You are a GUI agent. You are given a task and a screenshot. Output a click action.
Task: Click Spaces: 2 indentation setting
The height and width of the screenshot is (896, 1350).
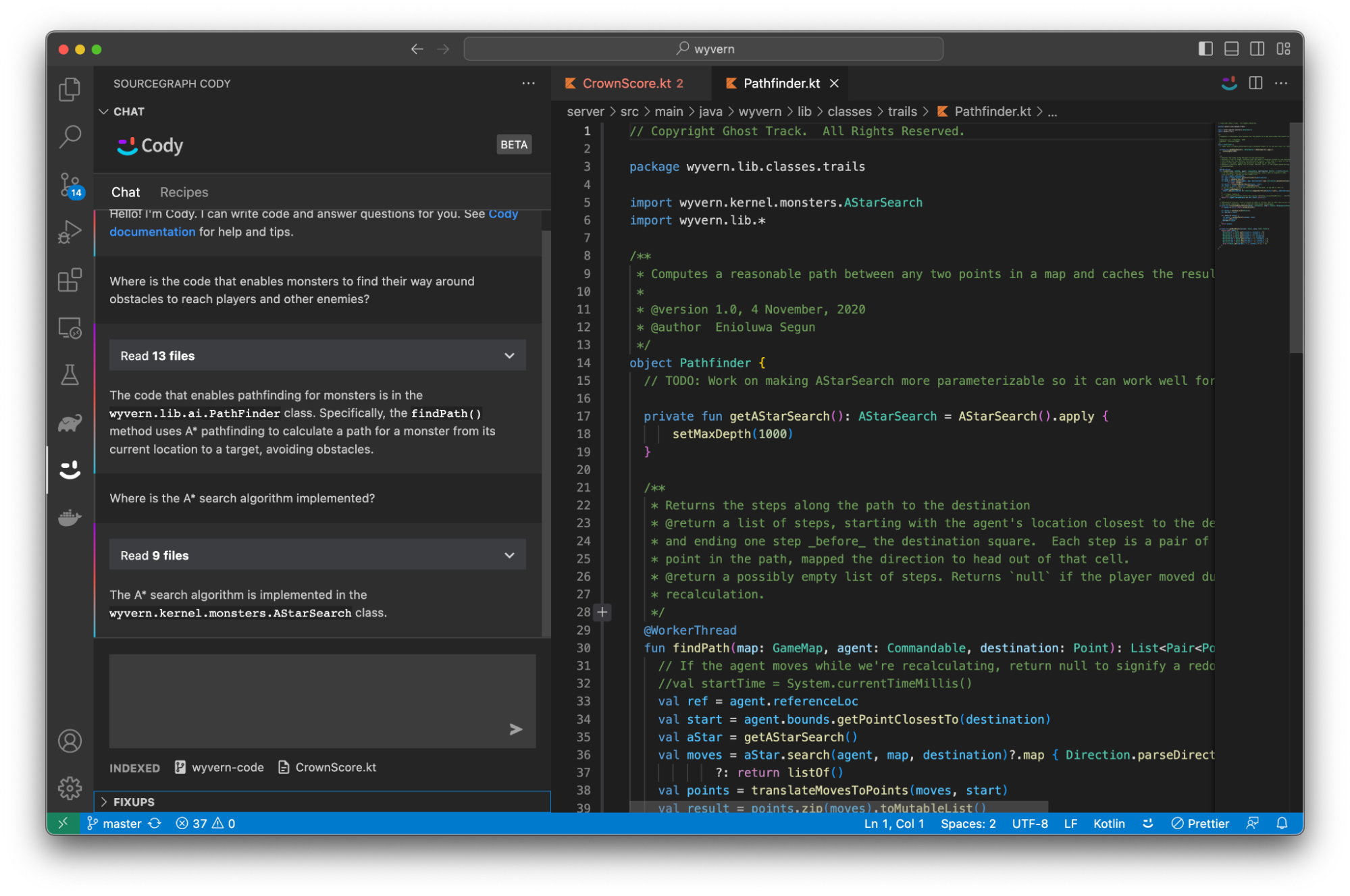point(968,823)
